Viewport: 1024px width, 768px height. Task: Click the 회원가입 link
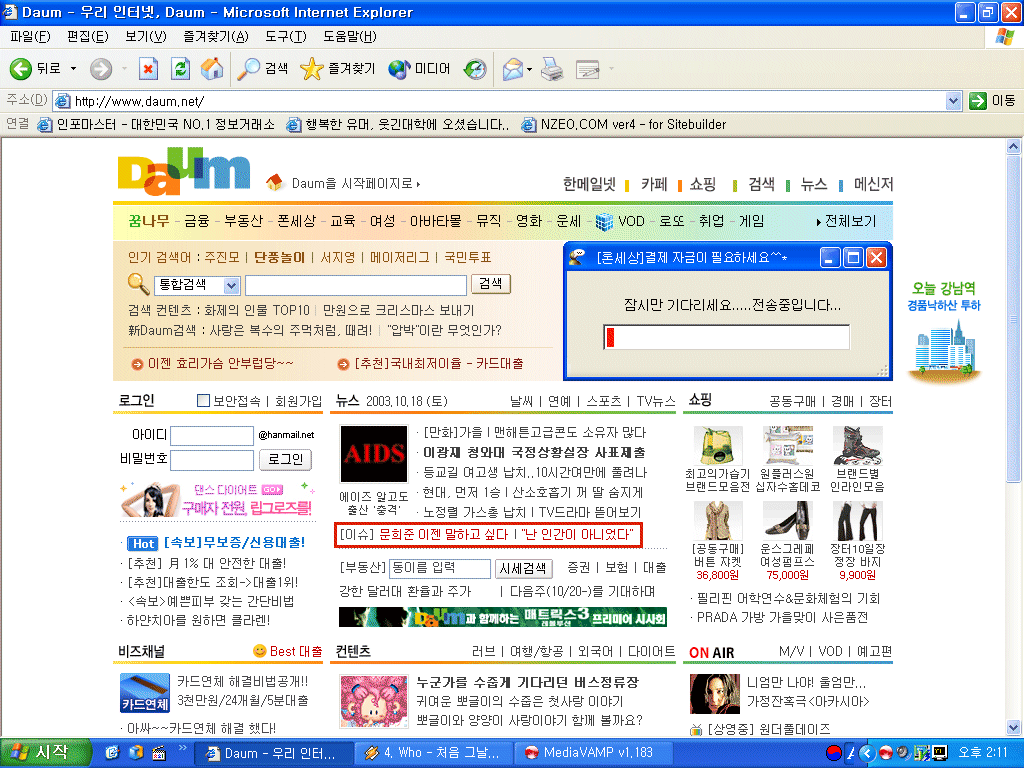(x=298, y=401)
